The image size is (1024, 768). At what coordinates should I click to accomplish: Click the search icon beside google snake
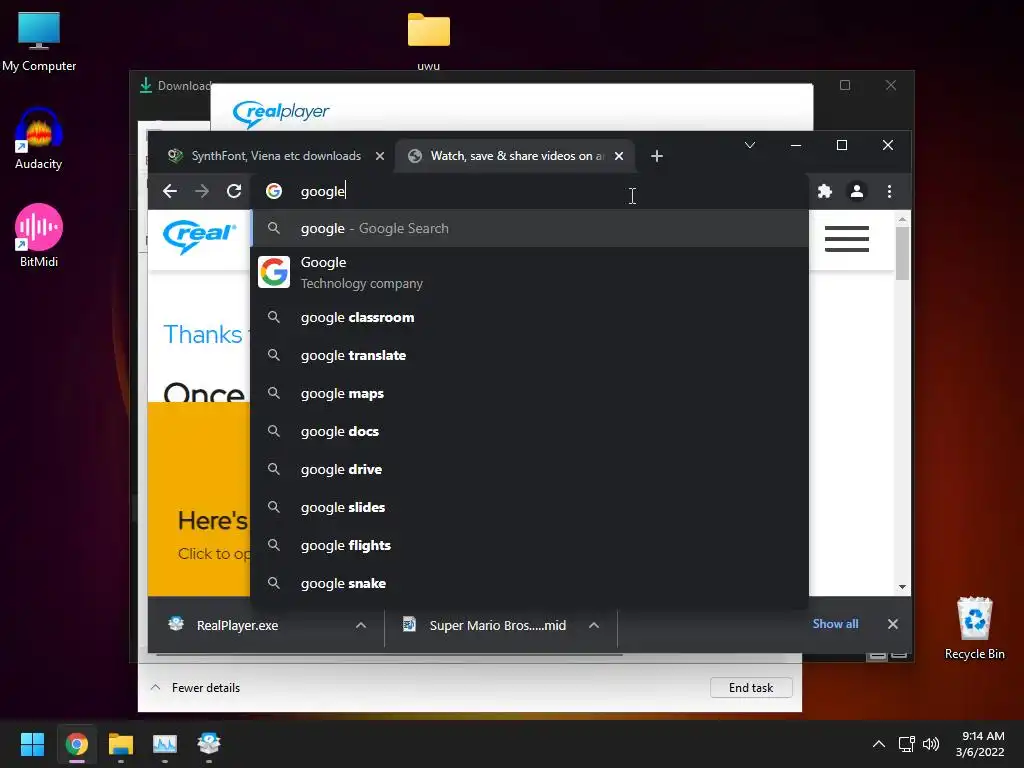pos(274,583)
